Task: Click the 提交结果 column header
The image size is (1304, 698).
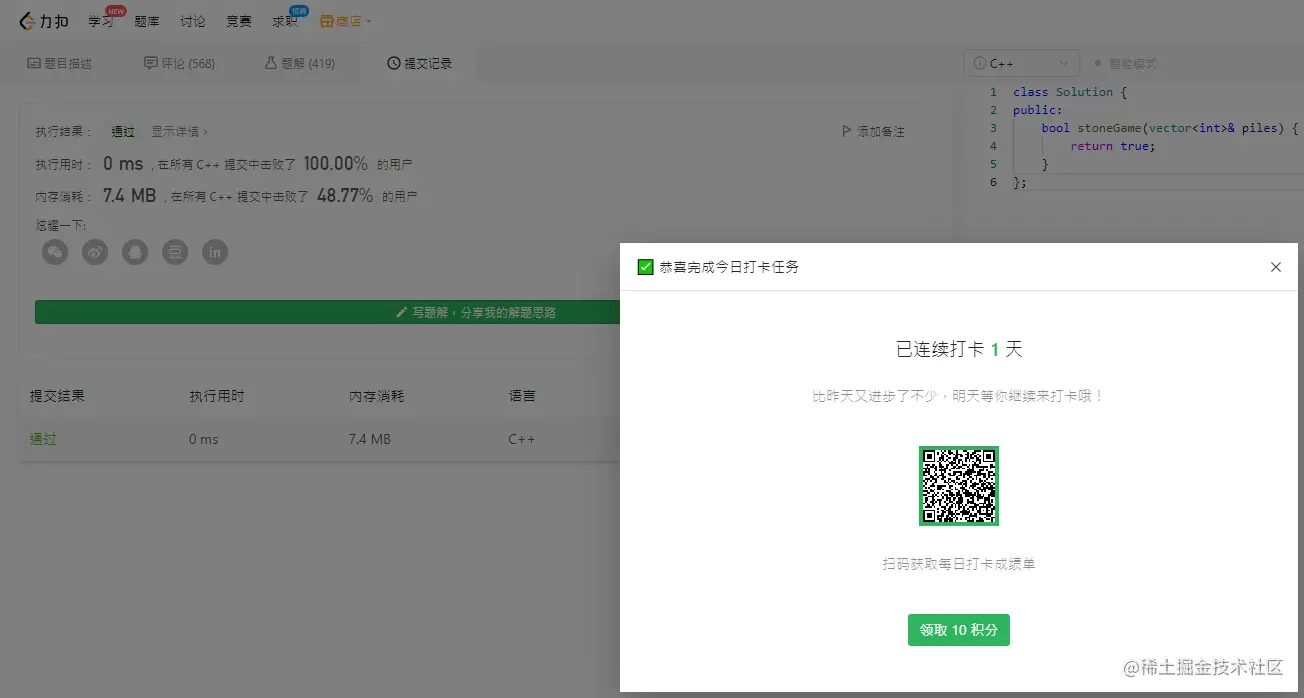Action: pyautogui.click(x=57, y=396)
